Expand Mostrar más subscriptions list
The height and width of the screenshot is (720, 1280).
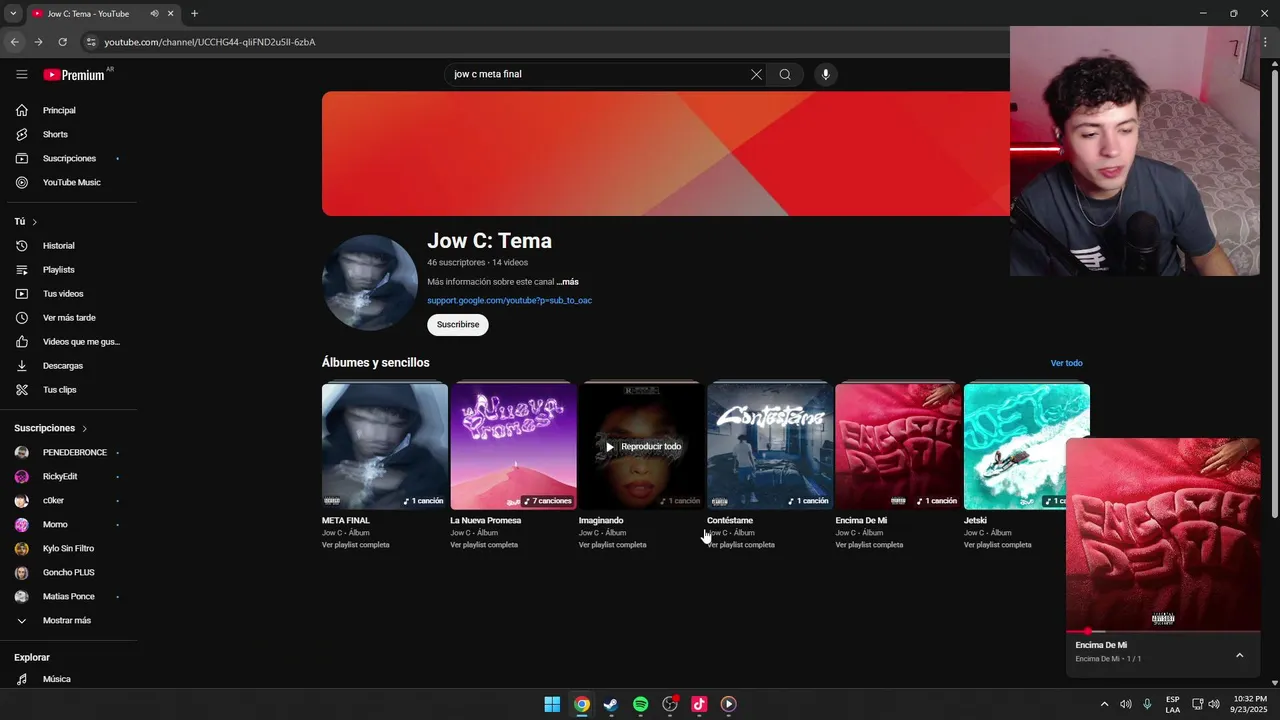68,620
